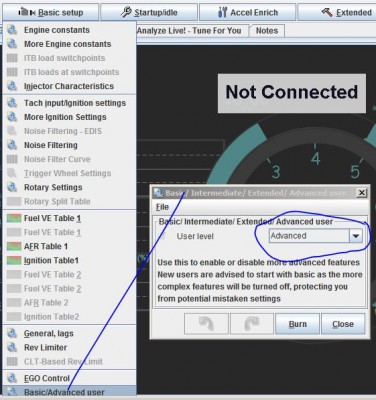376x400 pixels.
Task: Open AFR Table 1
Action: 69,246
